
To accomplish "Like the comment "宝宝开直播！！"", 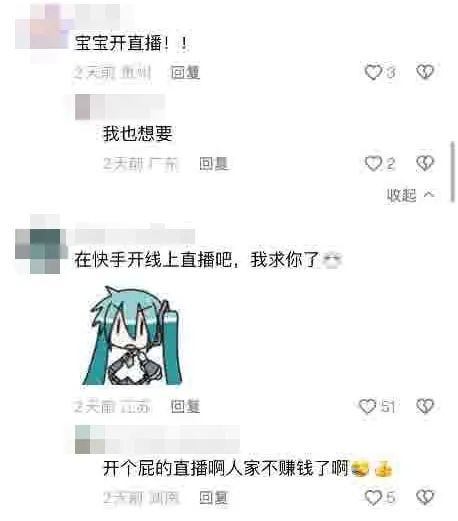I will (373, 72).
